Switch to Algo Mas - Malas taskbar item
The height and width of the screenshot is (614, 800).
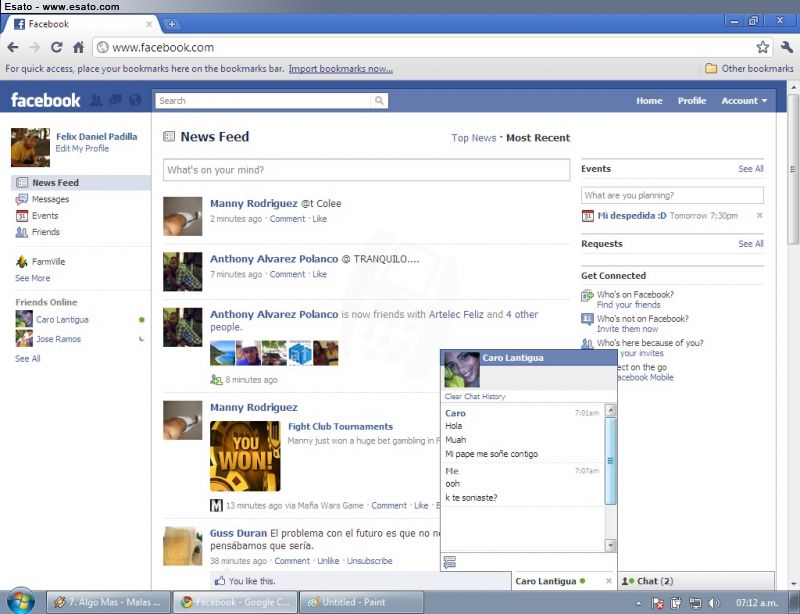point(108,602)
